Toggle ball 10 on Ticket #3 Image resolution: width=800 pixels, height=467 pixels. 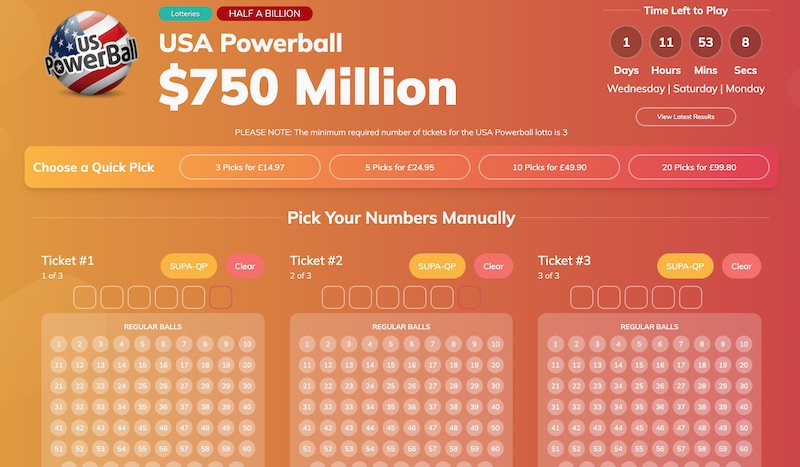(x=744, y=344)
